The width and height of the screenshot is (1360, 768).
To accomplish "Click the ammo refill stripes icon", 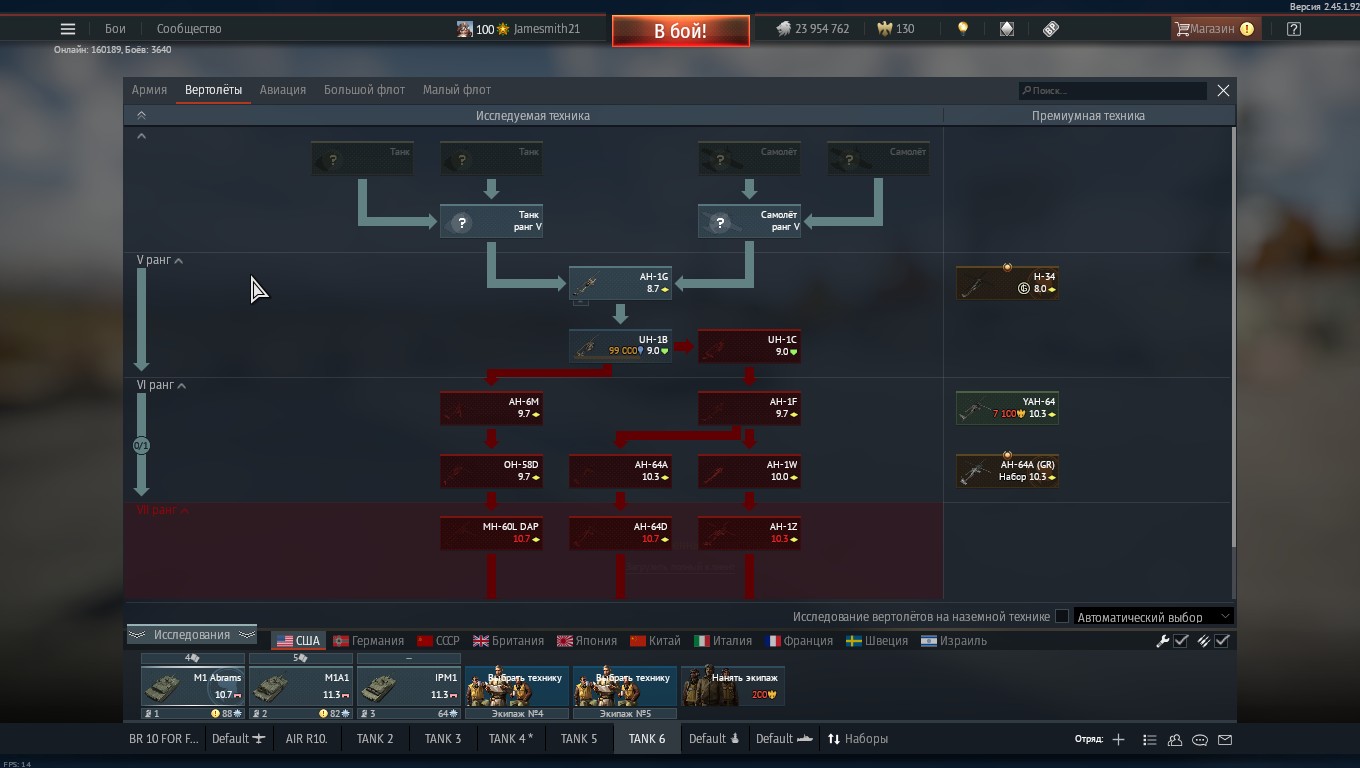I will click(1204, 641).
